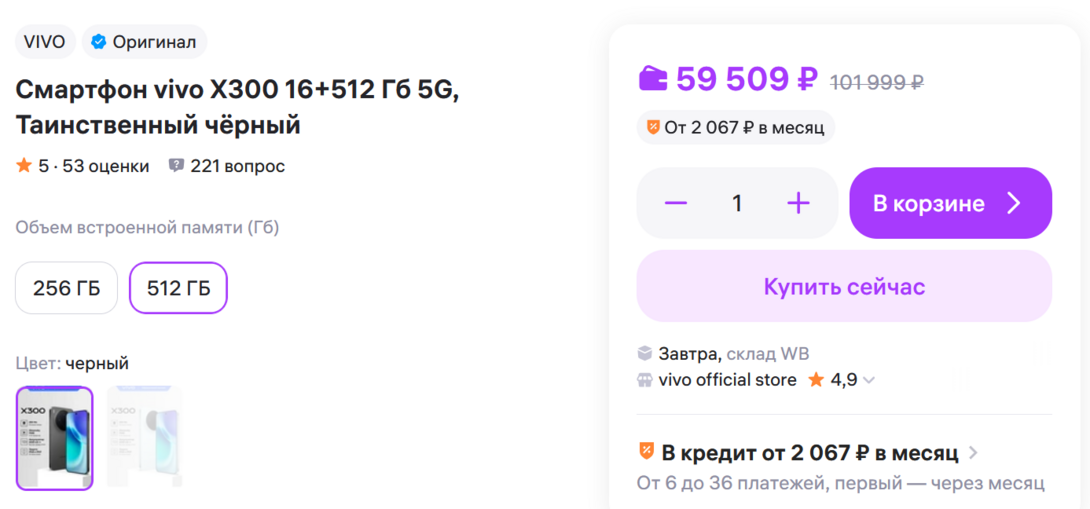Click the orange rating star icon
Viewport: 1090px width, 509px height.
[x=24, y=166]
